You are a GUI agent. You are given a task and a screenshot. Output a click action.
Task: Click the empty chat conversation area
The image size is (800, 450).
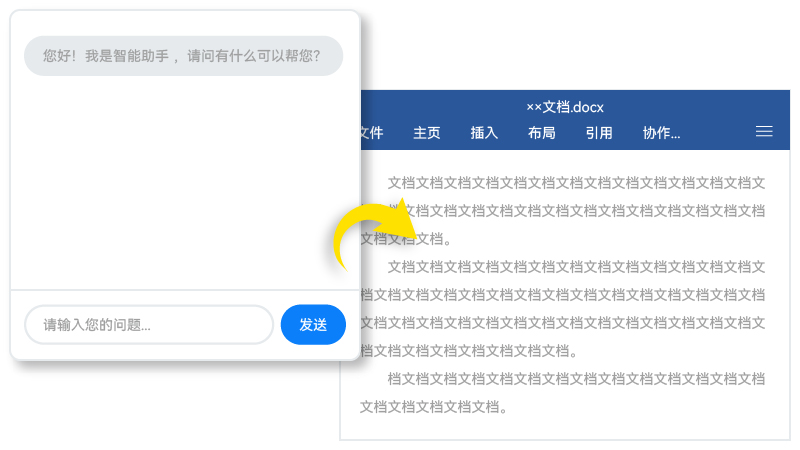(185, 183)
